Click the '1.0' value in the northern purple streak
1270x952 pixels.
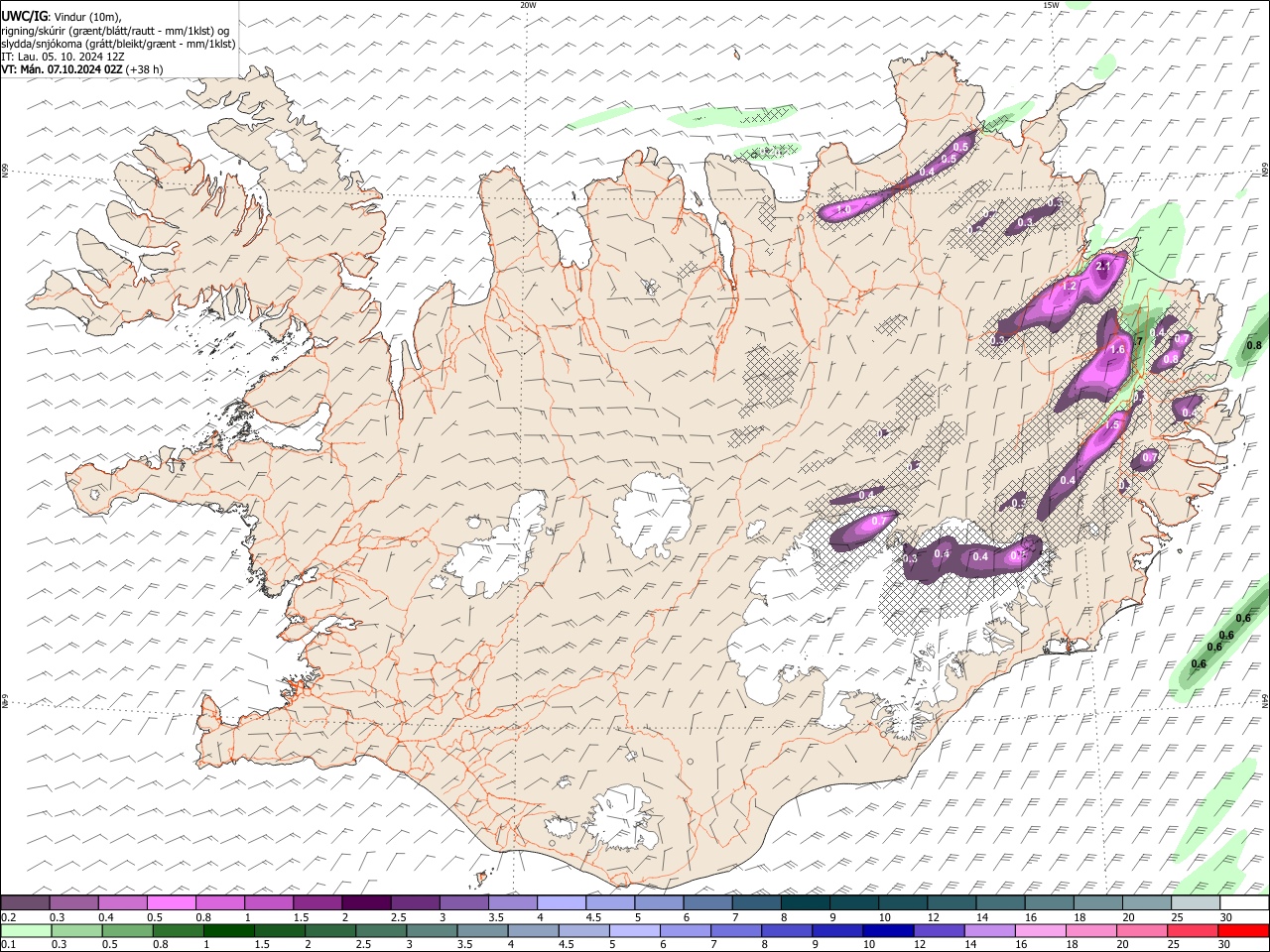[843, 210]
